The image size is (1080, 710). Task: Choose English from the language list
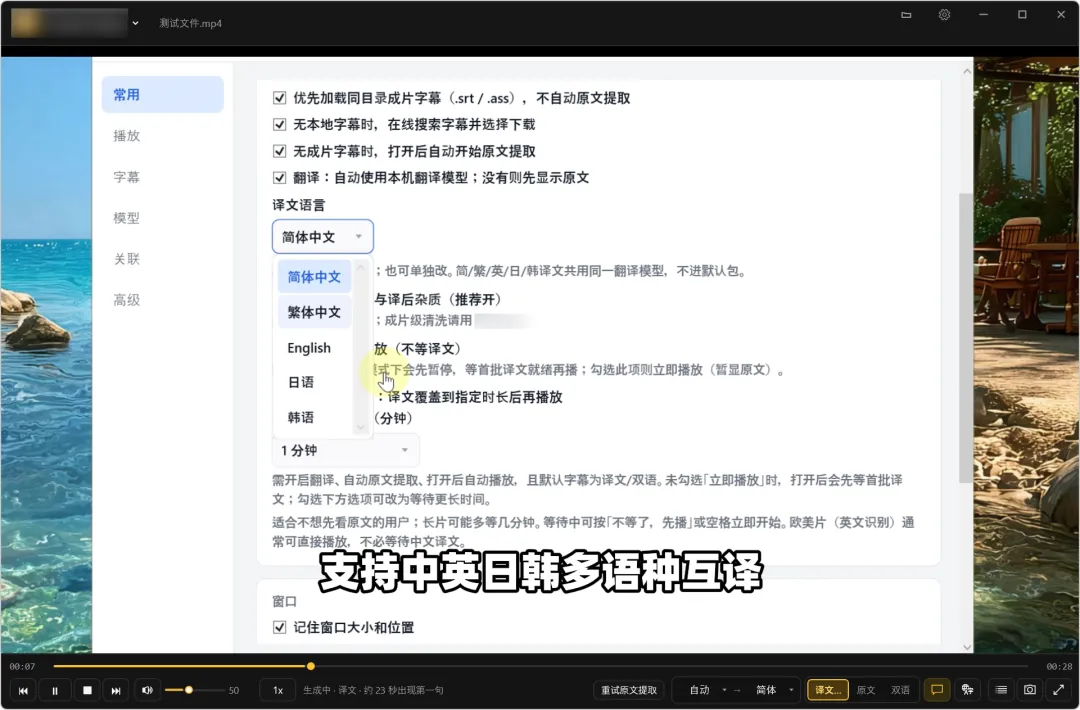click(x=315, y=348)
